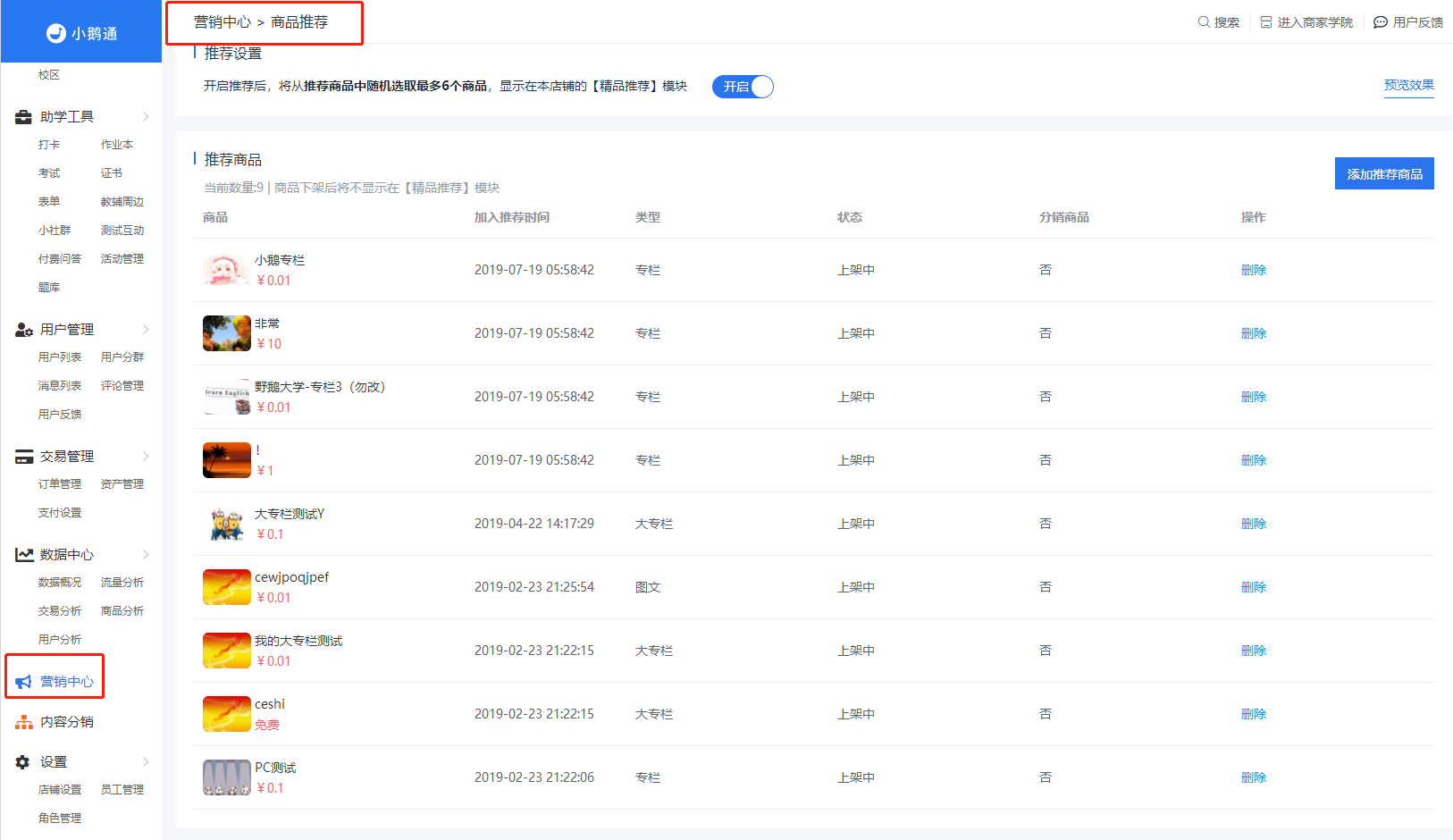Screen dimensions: 1453x840
Task: Collapse the 交易管理 section chevron
Action: (146, 457)
